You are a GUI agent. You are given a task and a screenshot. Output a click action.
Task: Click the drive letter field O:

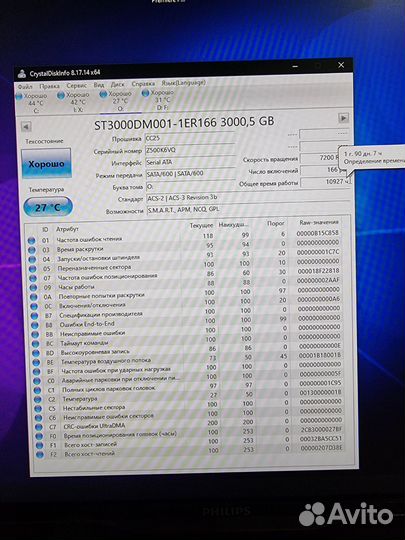click(190, 186)
